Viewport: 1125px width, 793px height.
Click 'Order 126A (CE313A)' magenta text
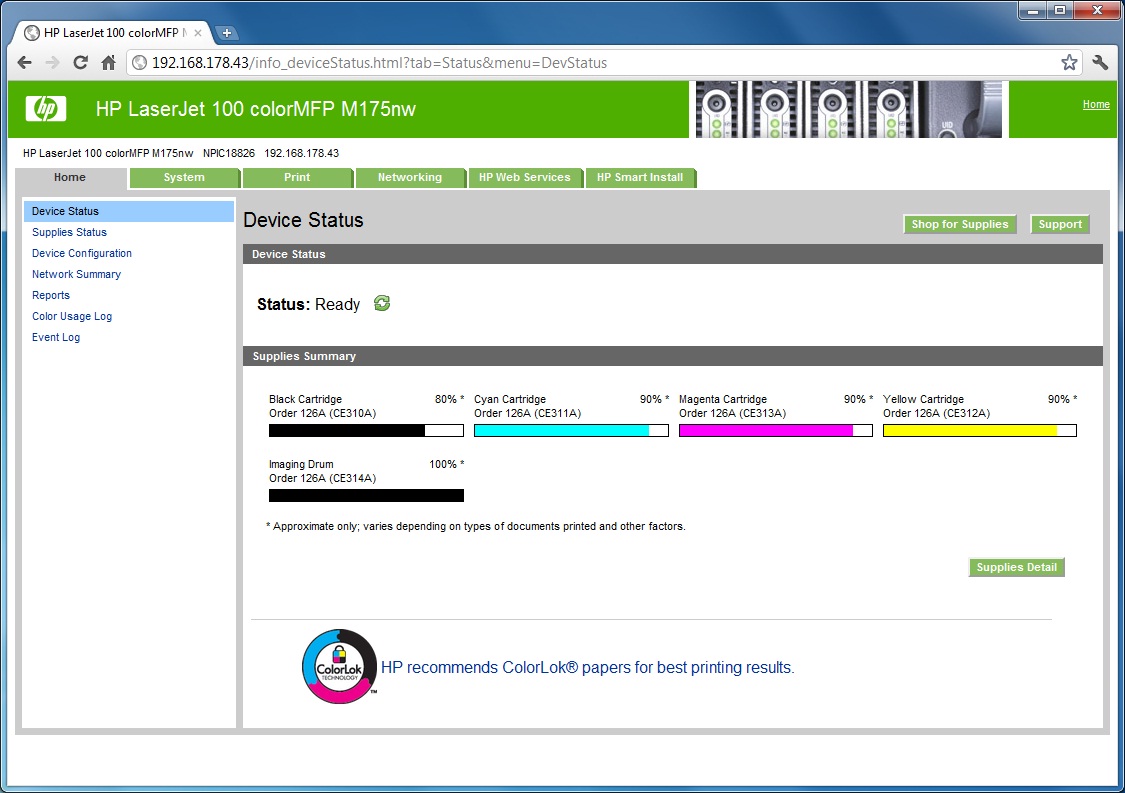point(732,413)
